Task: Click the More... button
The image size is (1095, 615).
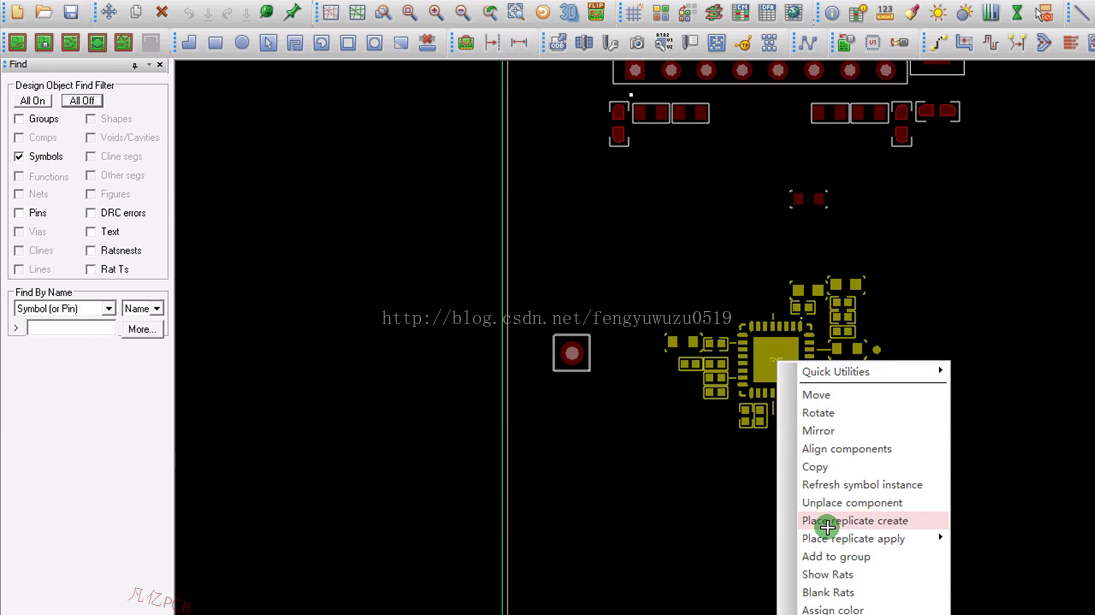Action: pos(142,329)
